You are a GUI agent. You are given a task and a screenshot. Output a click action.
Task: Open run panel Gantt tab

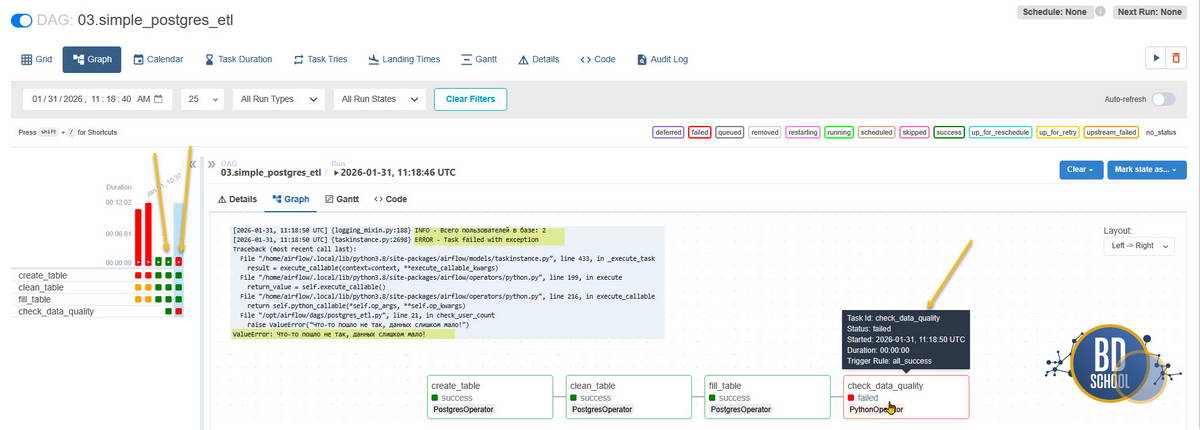[x=342, y=199]
